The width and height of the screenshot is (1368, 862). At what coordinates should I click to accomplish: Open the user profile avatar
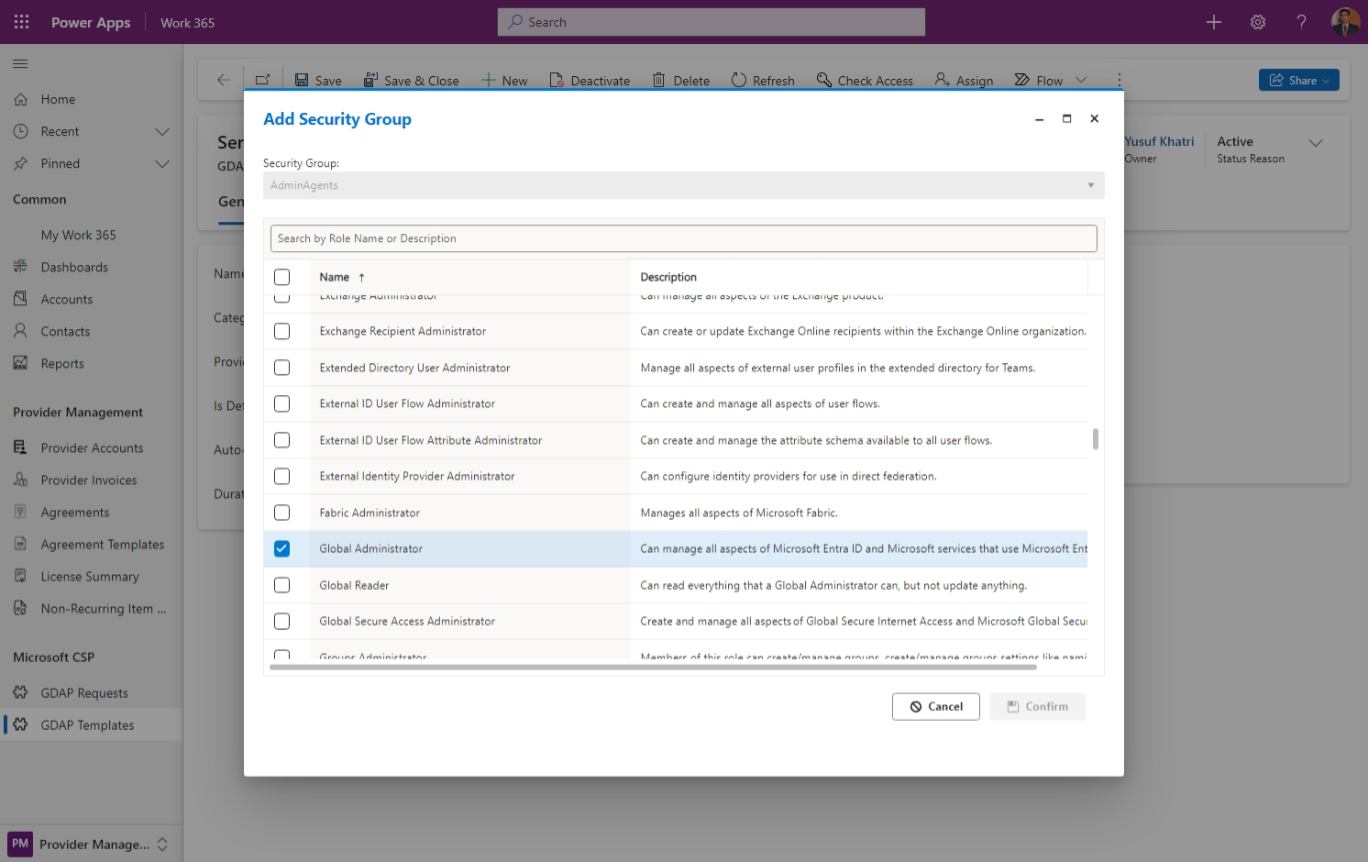tap(1345, 22)
